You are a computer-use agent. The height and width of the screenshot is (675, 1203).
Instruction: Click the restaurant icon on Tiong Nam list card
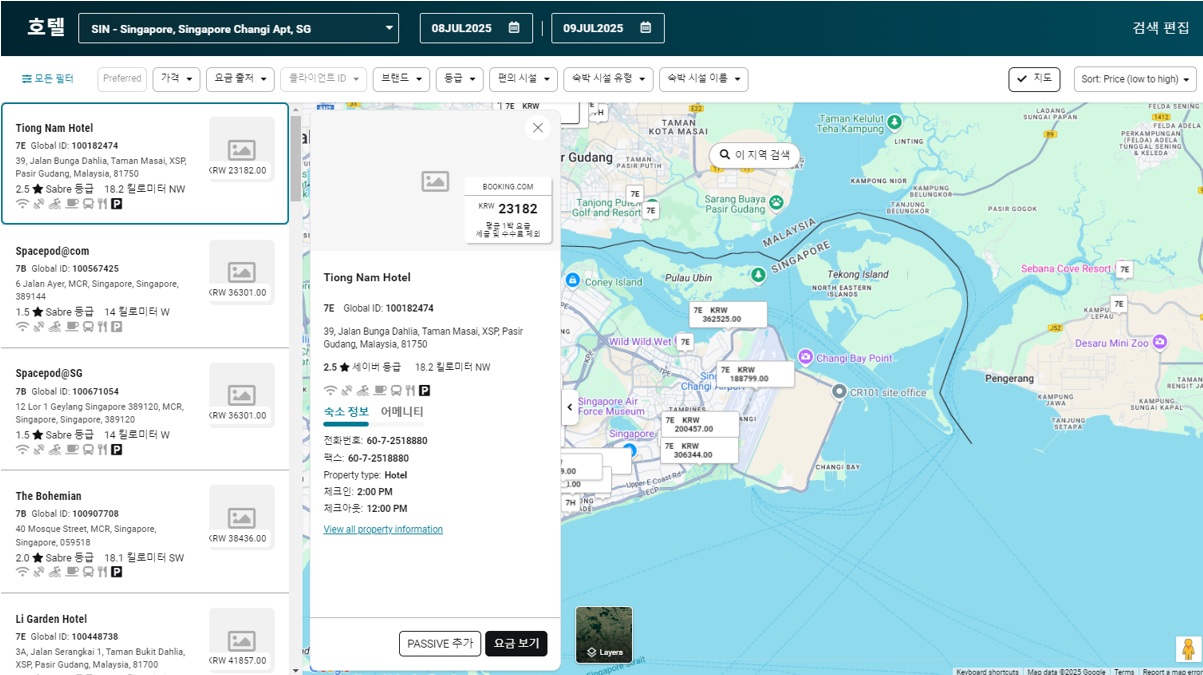pyautogui.click(x=102, y=204)
